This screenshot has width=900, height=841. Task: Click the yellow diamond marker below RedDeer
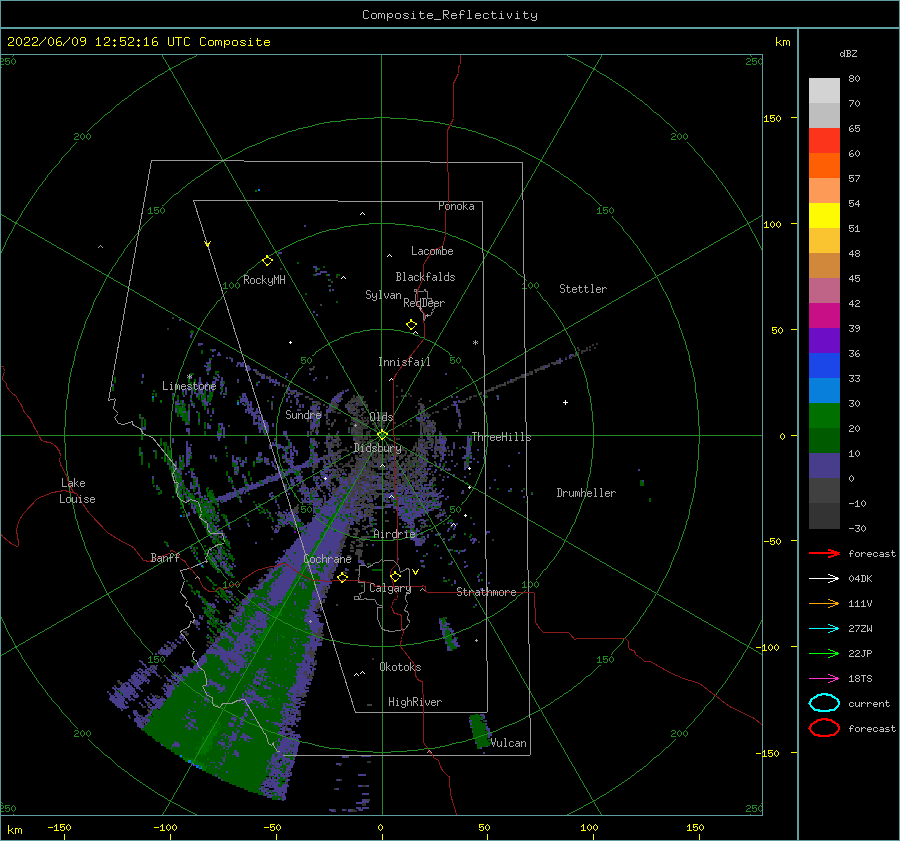coord(412,325)
